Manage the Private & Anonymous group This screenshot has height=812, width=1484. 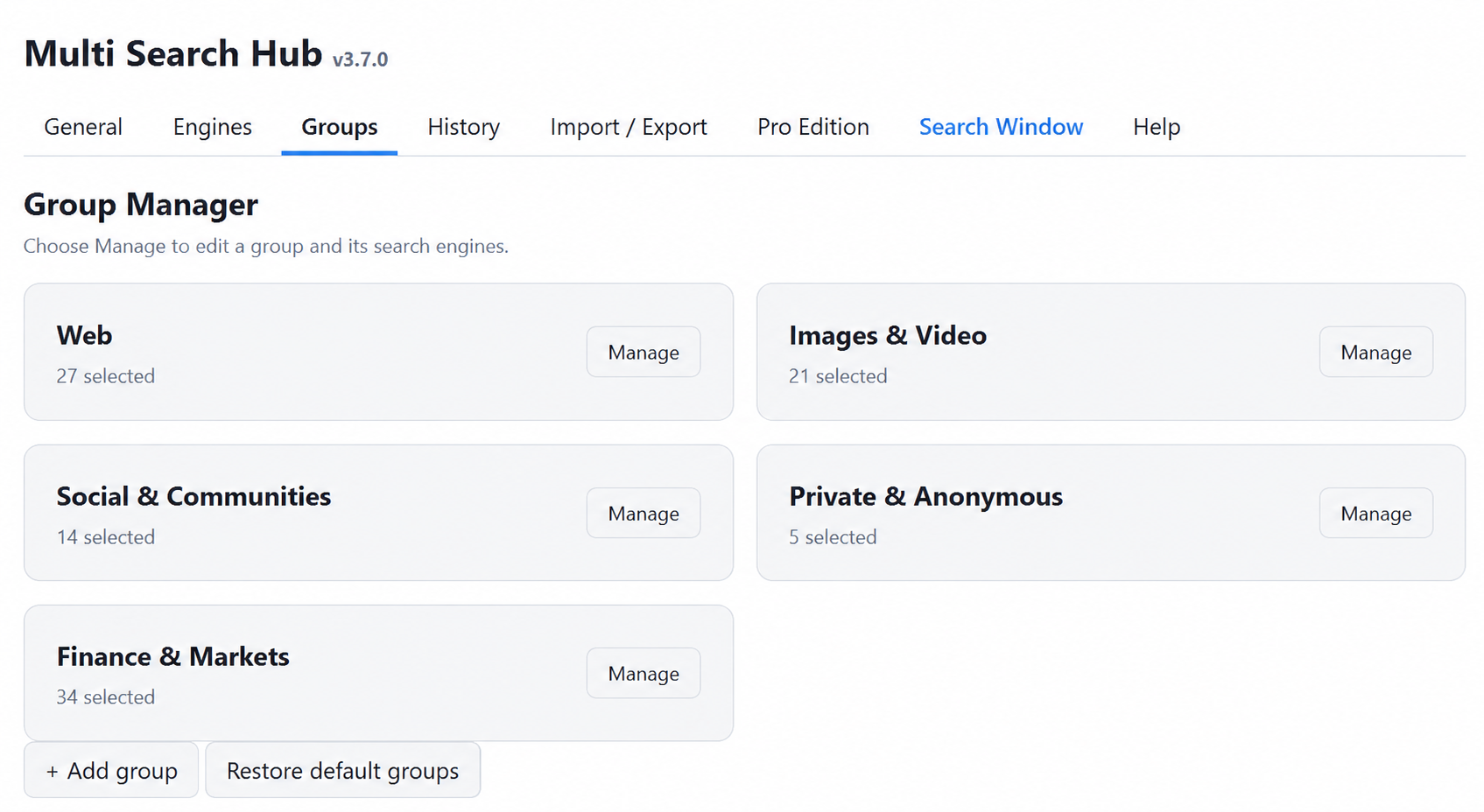1376,513
